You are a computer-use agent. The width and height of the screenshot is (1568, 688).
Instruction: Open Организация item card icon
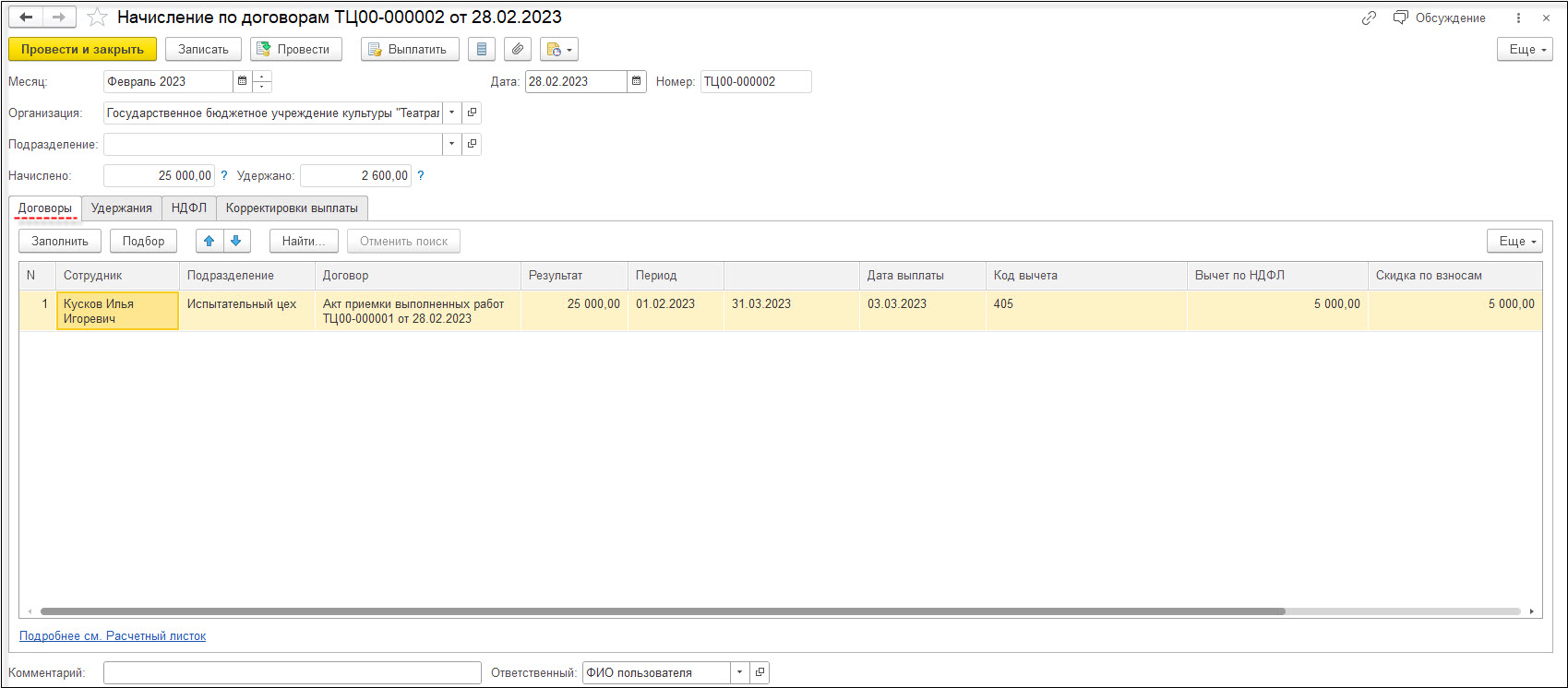472,113
